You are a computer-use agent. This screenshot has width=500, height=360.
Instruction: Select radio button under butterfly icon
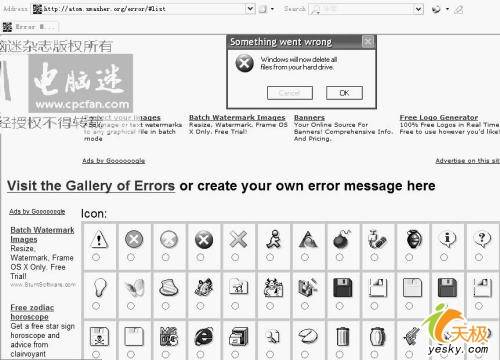(x=131, y=306)
